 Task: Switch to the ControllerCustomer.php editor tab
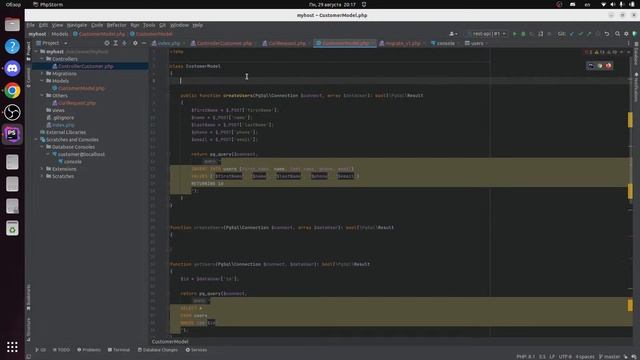[224, 43]
